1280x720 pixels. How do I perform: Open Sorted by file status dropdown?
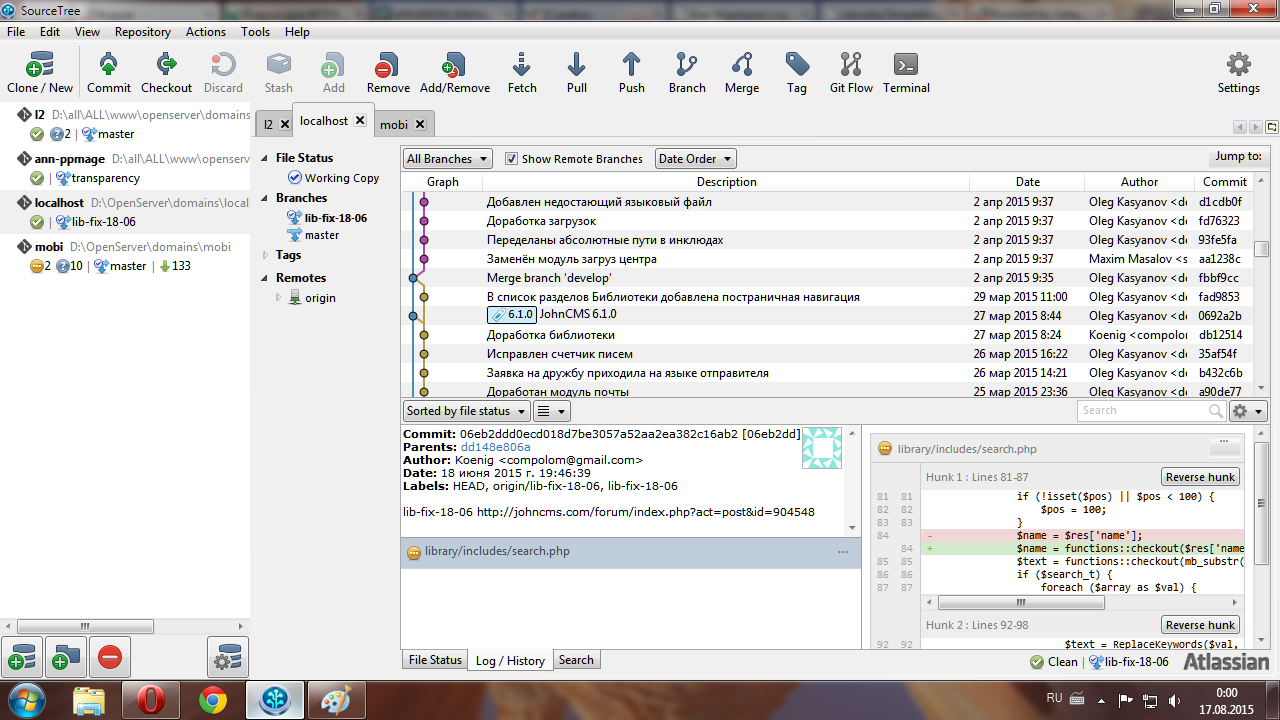click(x=465, y=411)
